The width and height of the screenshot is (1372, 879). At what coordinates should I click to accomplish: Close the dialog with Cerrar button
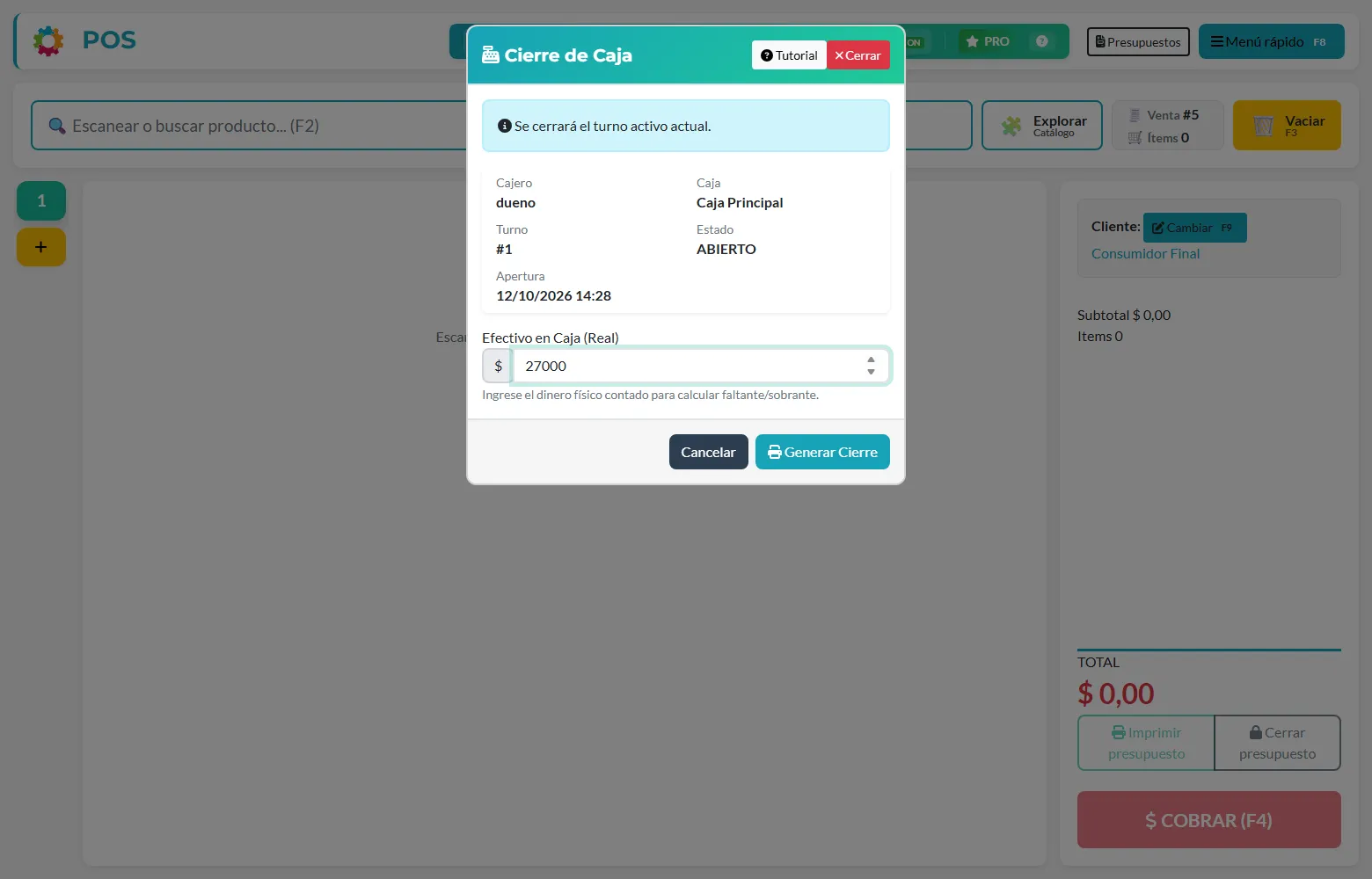(857, 55)
